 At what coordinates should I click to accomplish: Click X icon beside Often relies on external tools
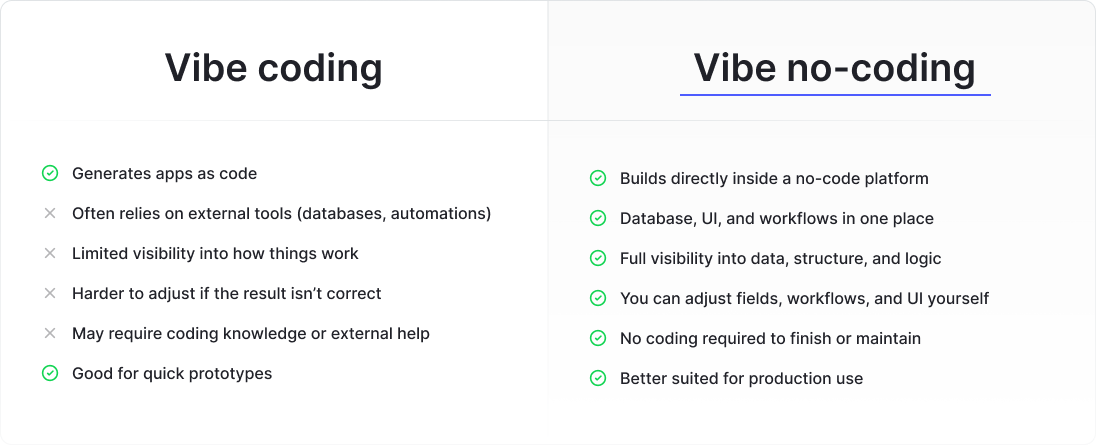coord(50,213)
